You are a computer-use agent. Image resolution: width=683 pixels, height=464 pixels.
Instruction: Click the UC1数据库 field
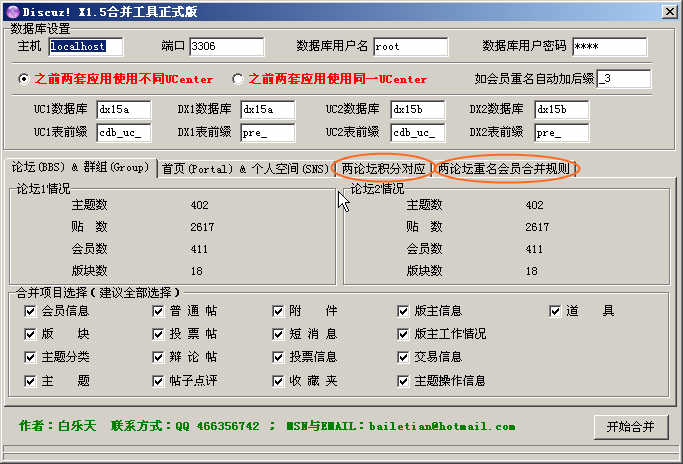pyautogui.click(x=124, y=109)
